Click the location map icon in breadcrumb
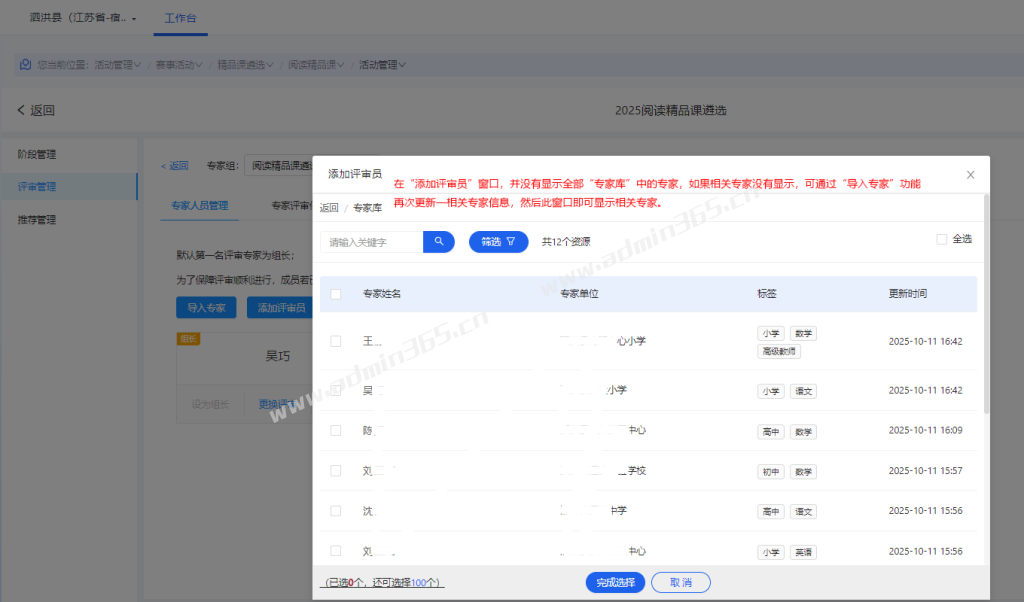This screenshot has width=1024, height=602. coord(25,64)
